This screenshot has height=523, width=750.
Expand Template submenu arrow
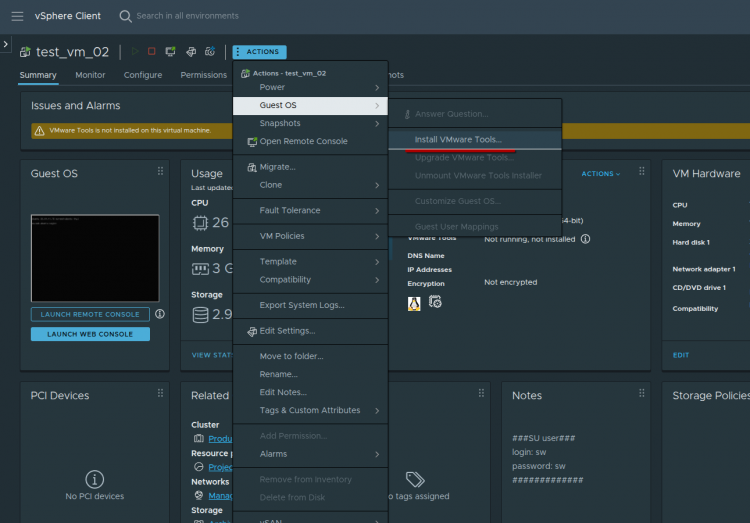coord(377,262)
